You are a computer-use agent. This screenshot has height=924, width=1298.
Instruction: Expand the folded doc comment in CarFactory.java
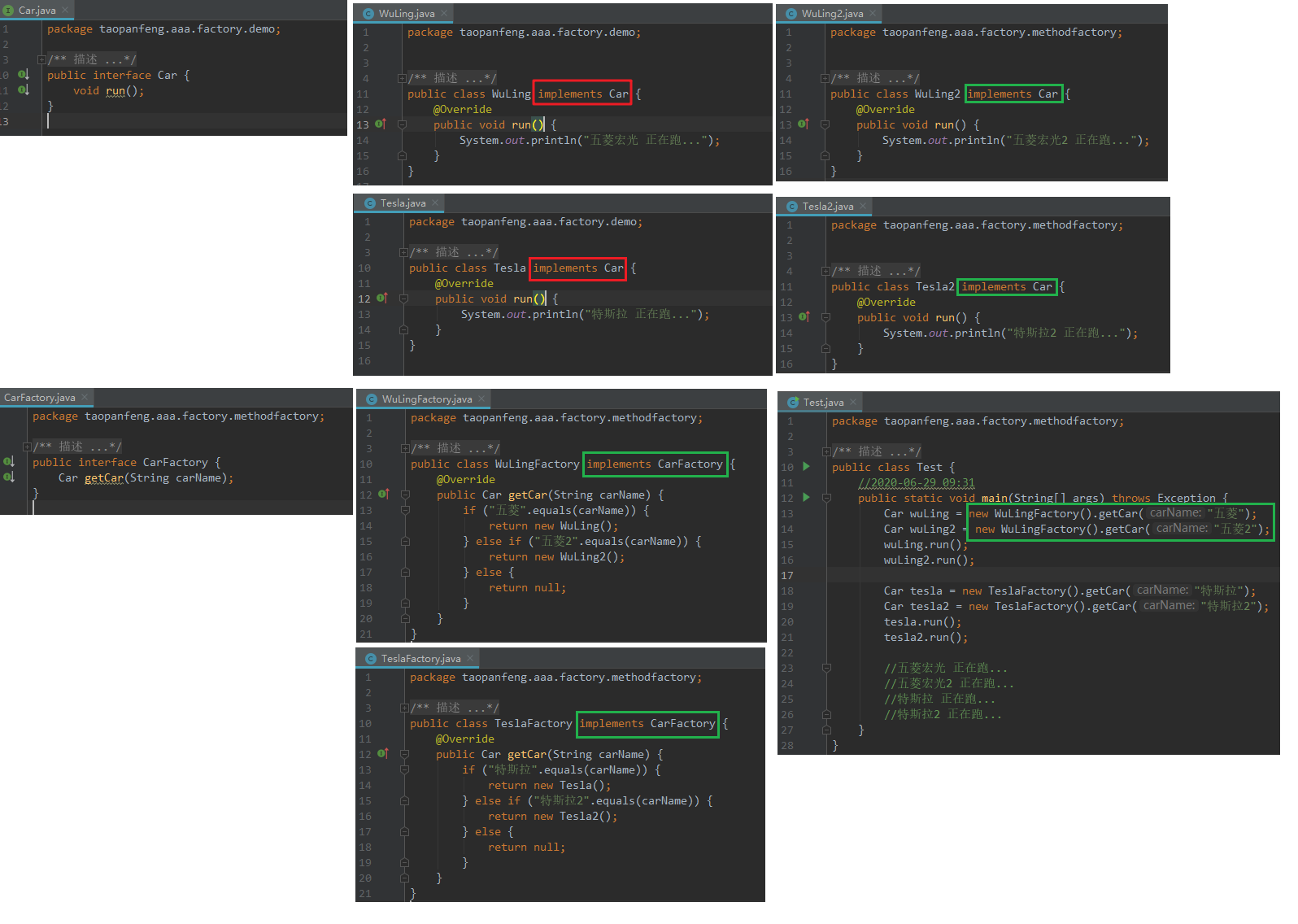pos(27,447)
